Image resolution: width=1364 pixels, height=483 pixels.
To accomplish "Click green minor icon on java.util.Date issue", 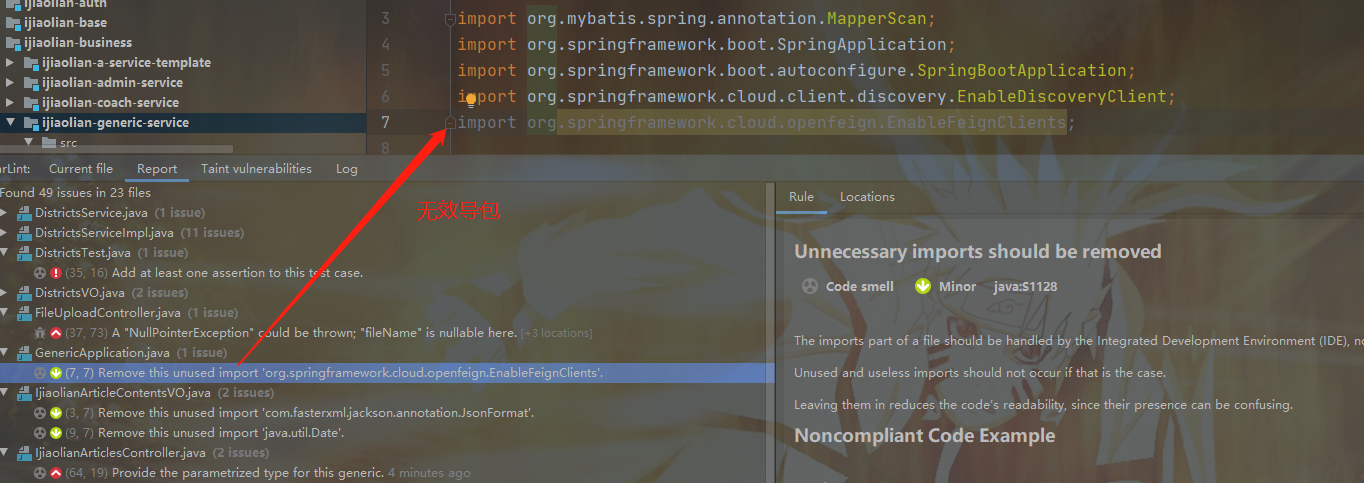I will [56, 433].
